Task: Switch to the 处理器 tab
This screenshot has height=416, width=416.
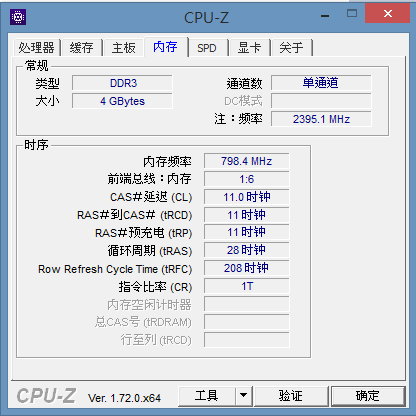Action: pos(36,48)
